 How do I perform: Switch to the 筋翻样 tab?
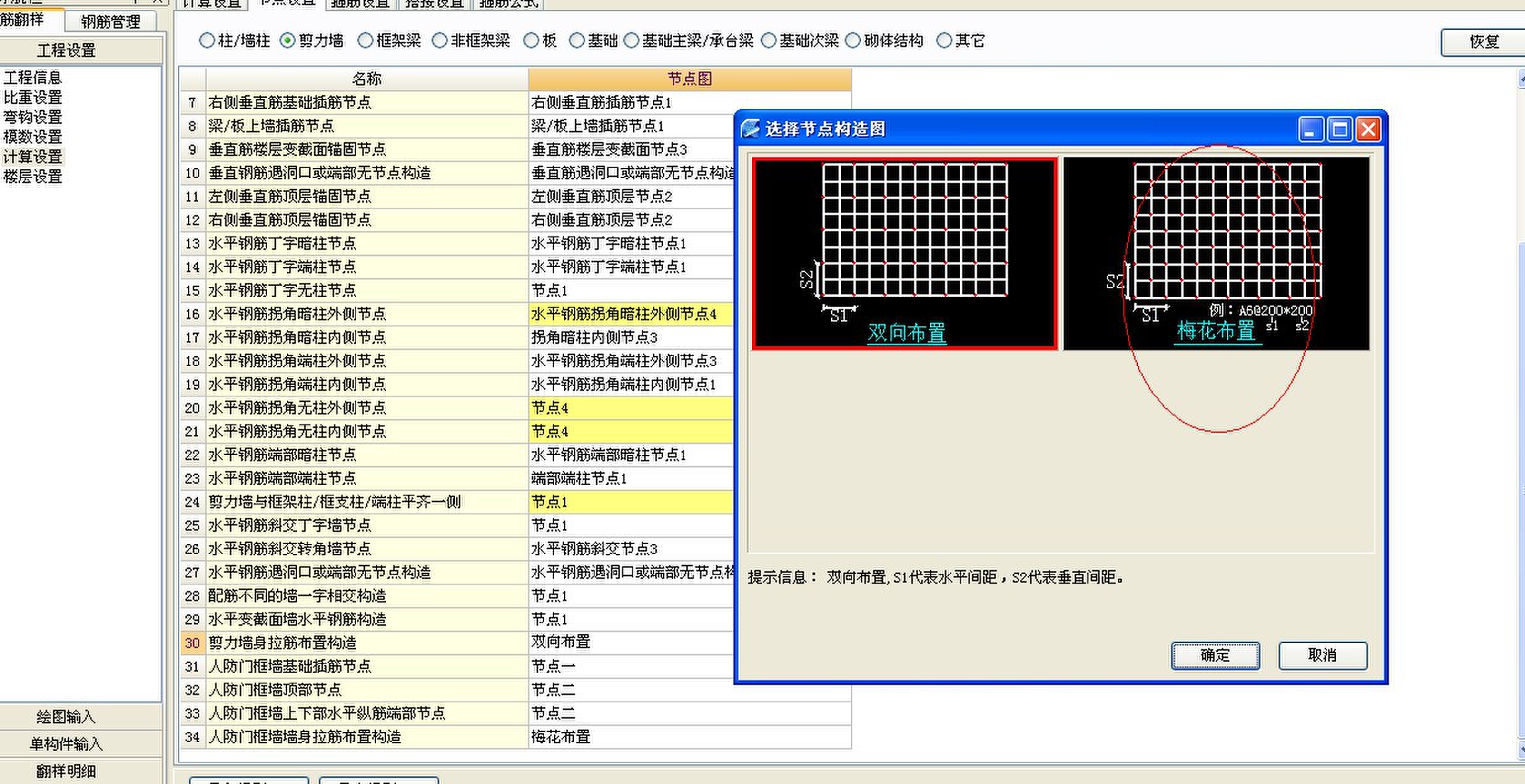click(x=31, y=20)
